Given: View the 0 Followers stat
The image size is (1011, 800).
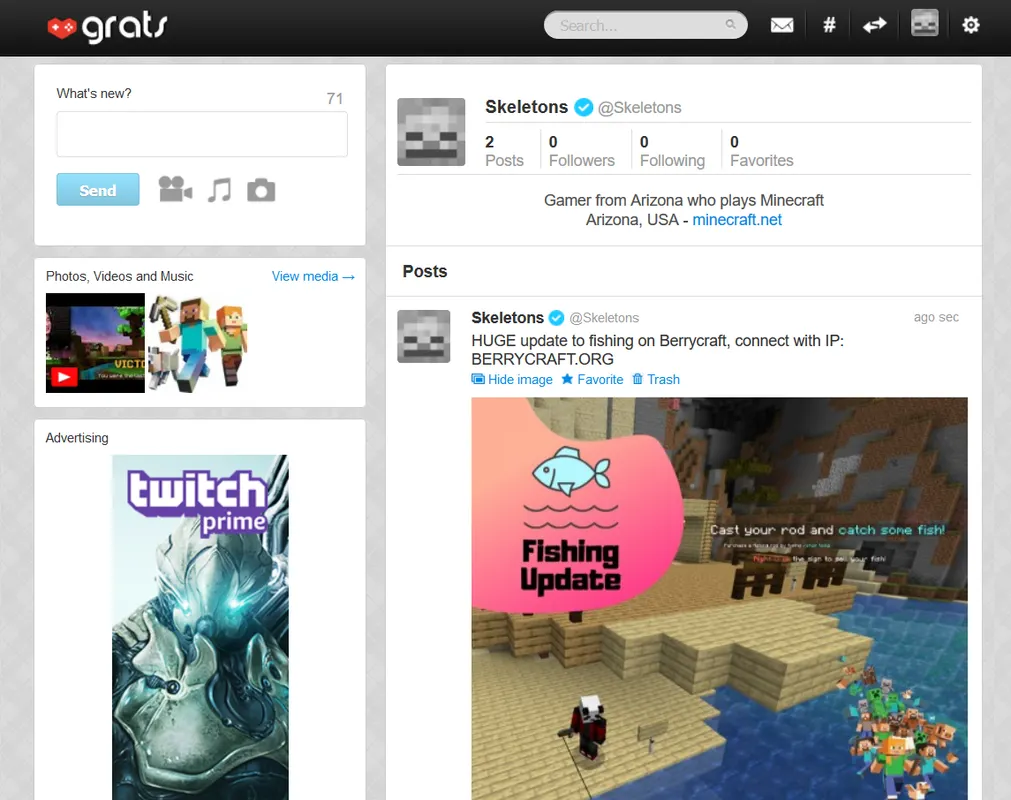Looking at the screenshot, I should click(582, 151).
